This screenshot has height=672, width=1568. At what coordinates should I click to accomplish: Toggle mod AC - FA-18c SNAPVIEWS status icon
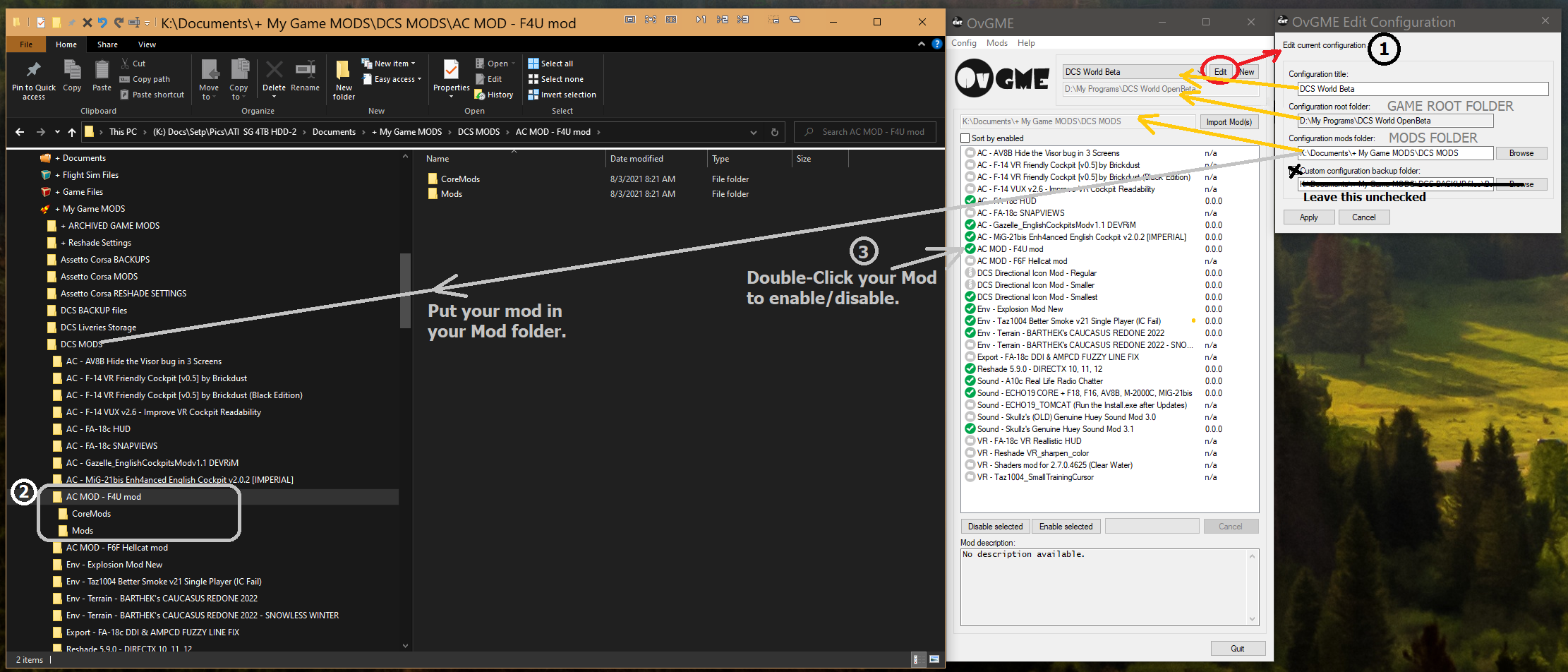click(970, 213)
